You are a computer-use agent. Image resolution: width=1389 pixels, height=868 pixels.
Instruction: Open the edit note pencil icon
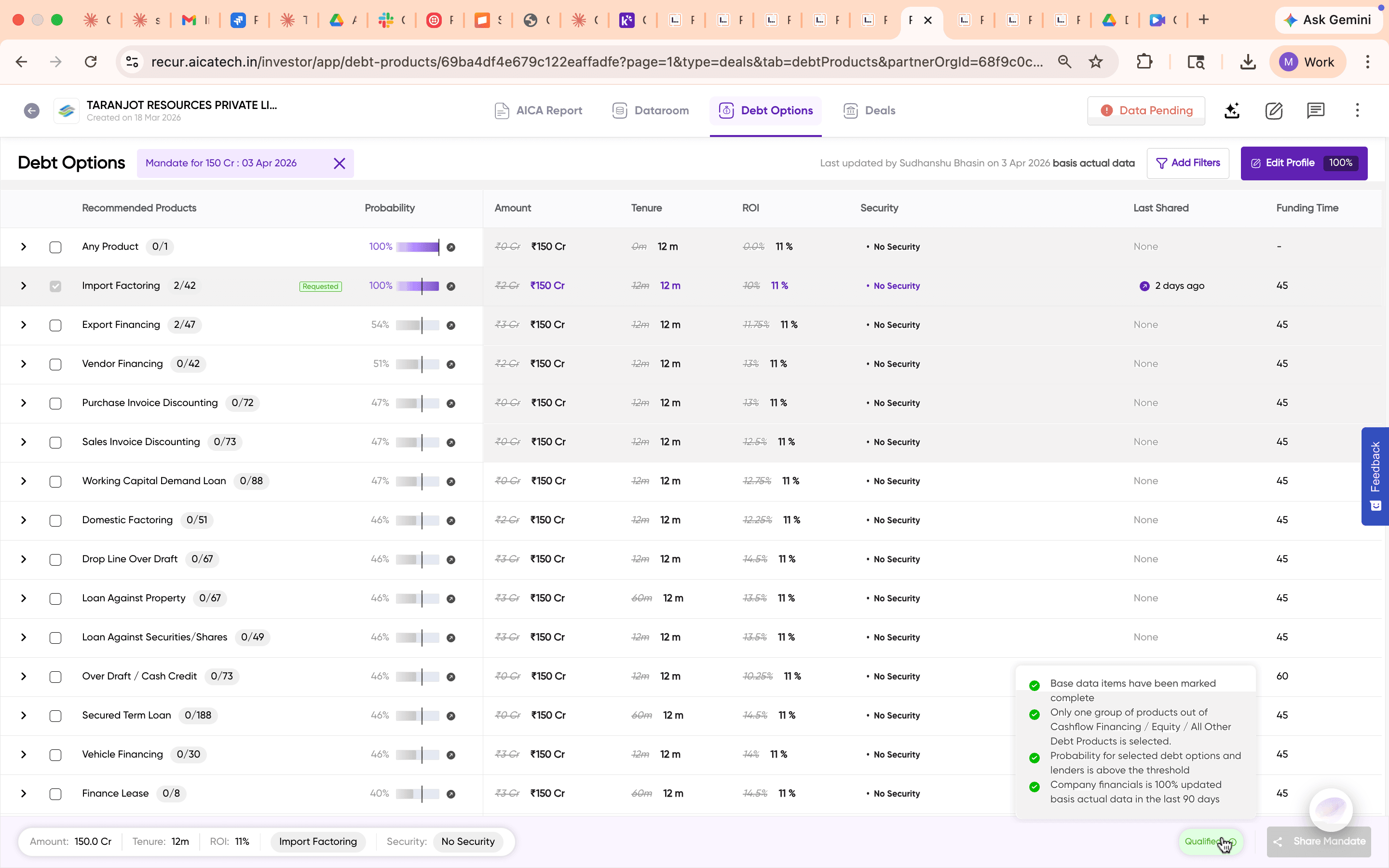[x=1274, y=110]
